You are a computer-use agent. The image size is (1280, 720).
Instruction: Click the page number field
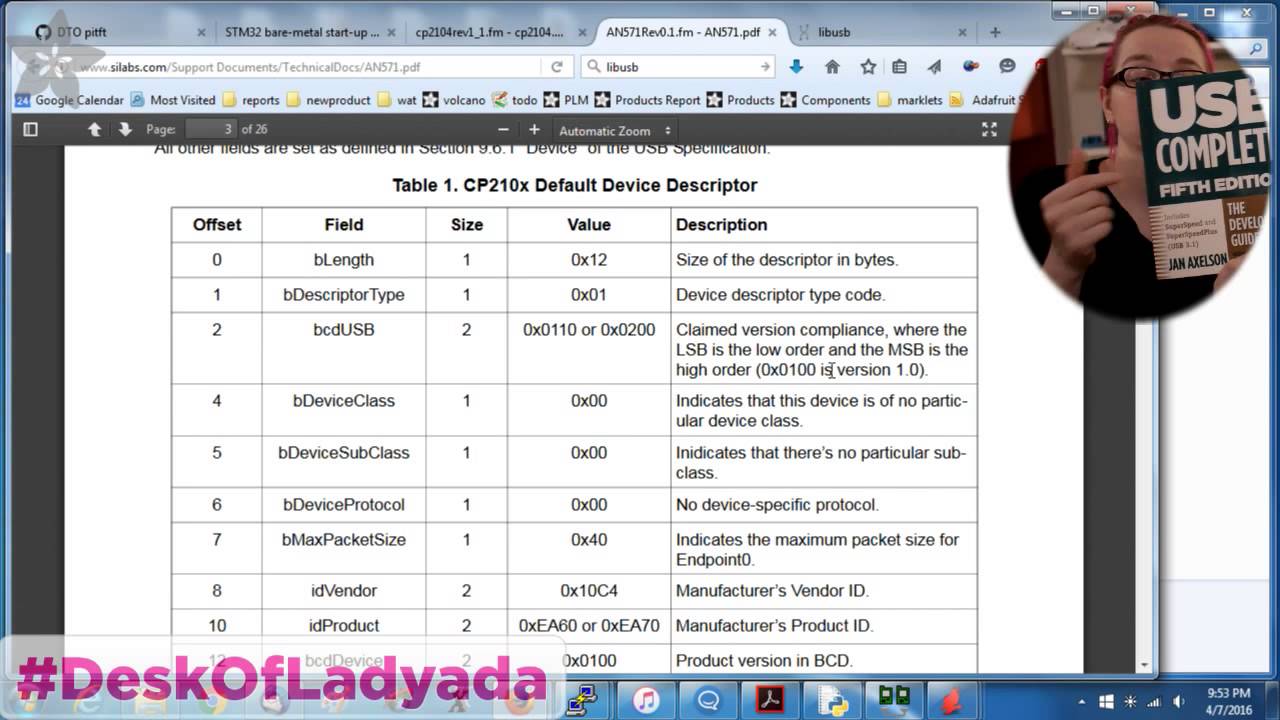[210, 129]
